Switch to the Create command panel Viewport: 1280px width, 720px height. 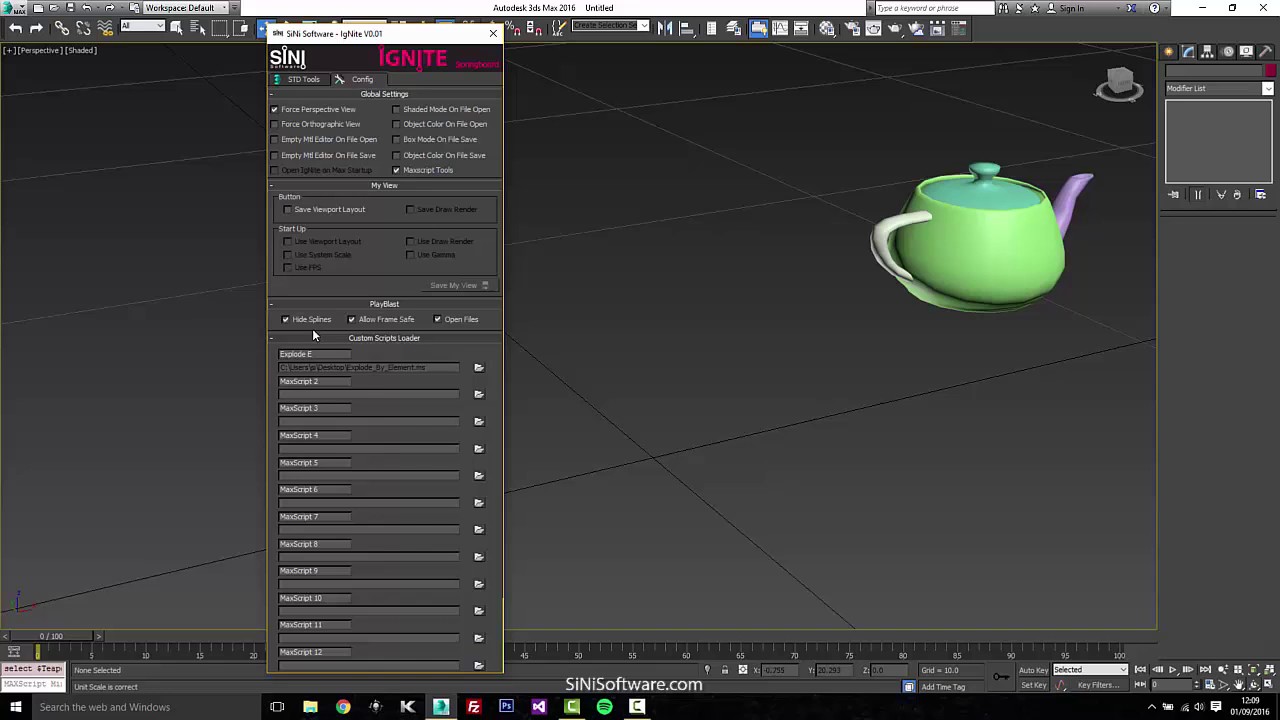[1168, 52]
